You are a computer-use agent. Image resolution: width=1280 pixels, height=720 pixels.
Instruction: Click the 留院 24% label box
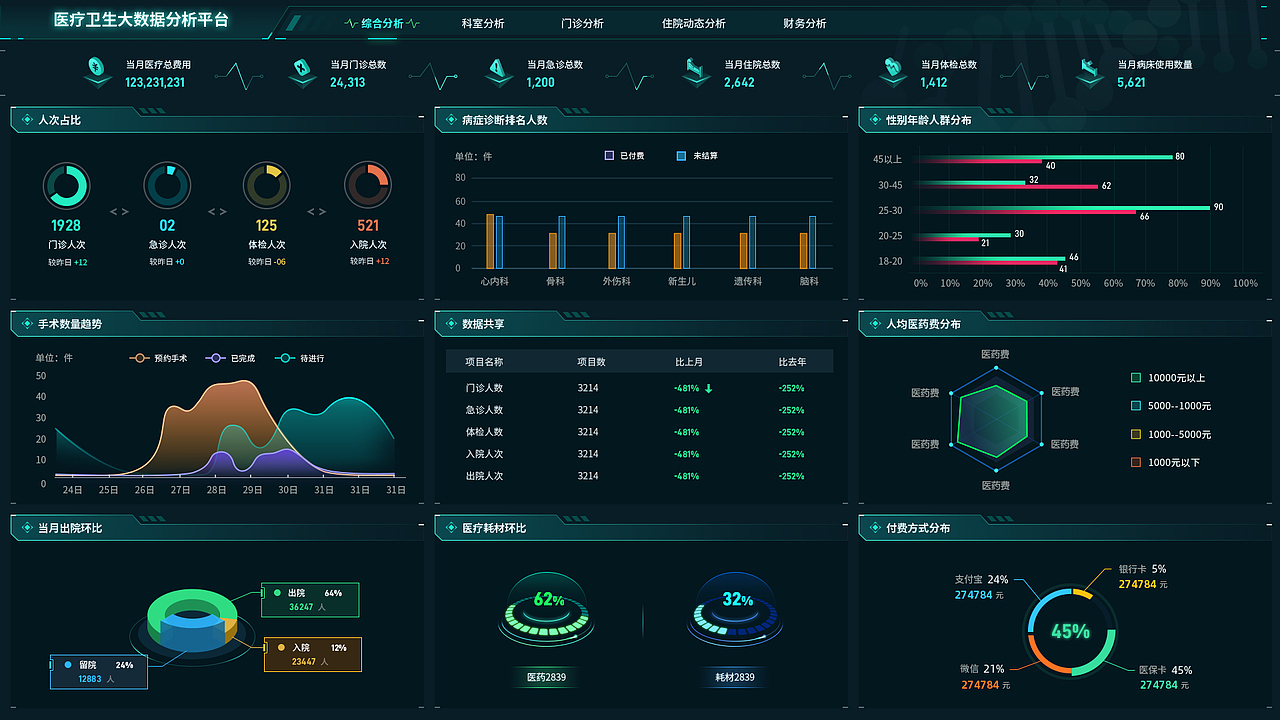point(99,672)
